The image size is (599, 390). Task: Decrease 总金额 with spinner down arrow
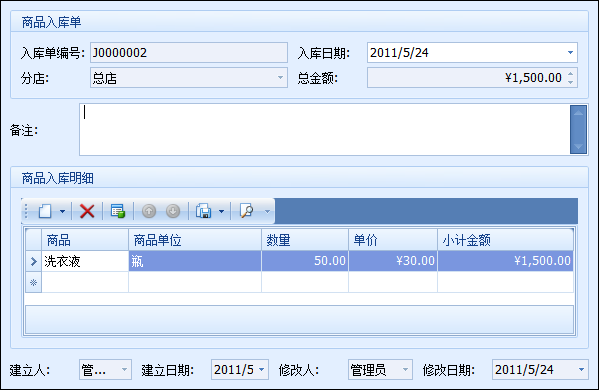tap(570, 82)
